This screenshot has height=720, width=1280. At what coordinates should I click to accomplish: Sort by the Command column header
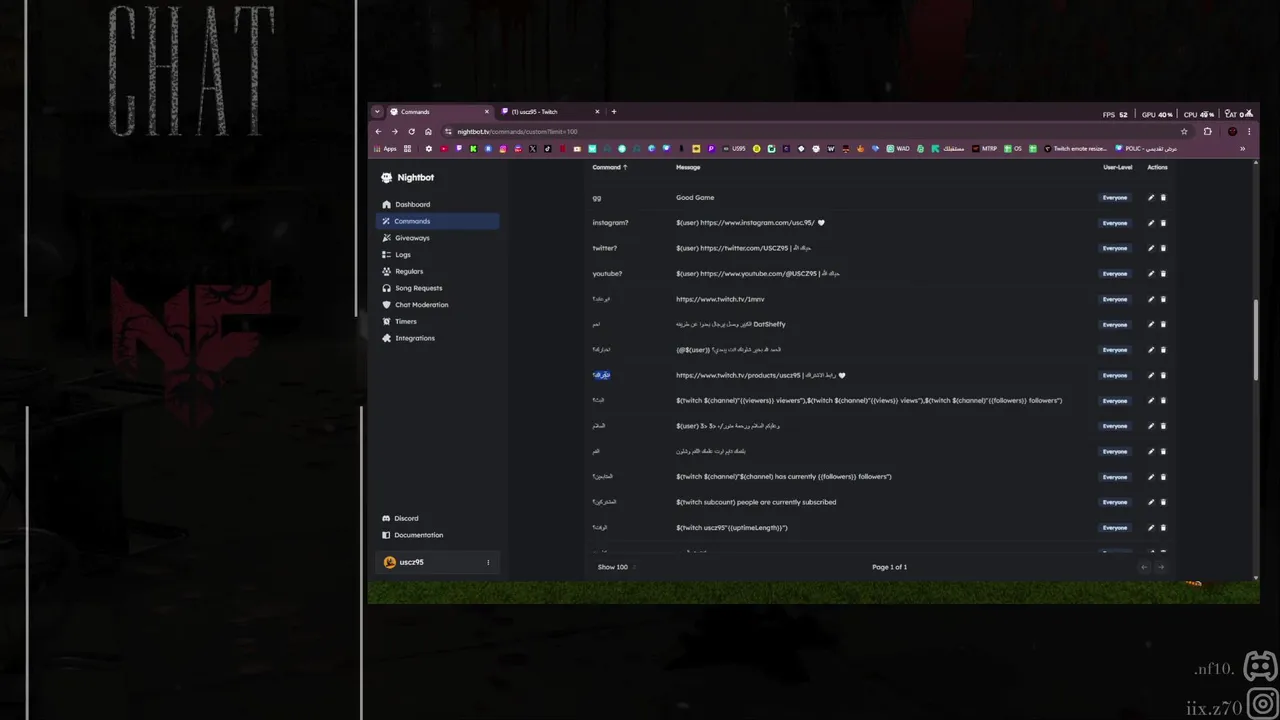(x=610, y=167)
